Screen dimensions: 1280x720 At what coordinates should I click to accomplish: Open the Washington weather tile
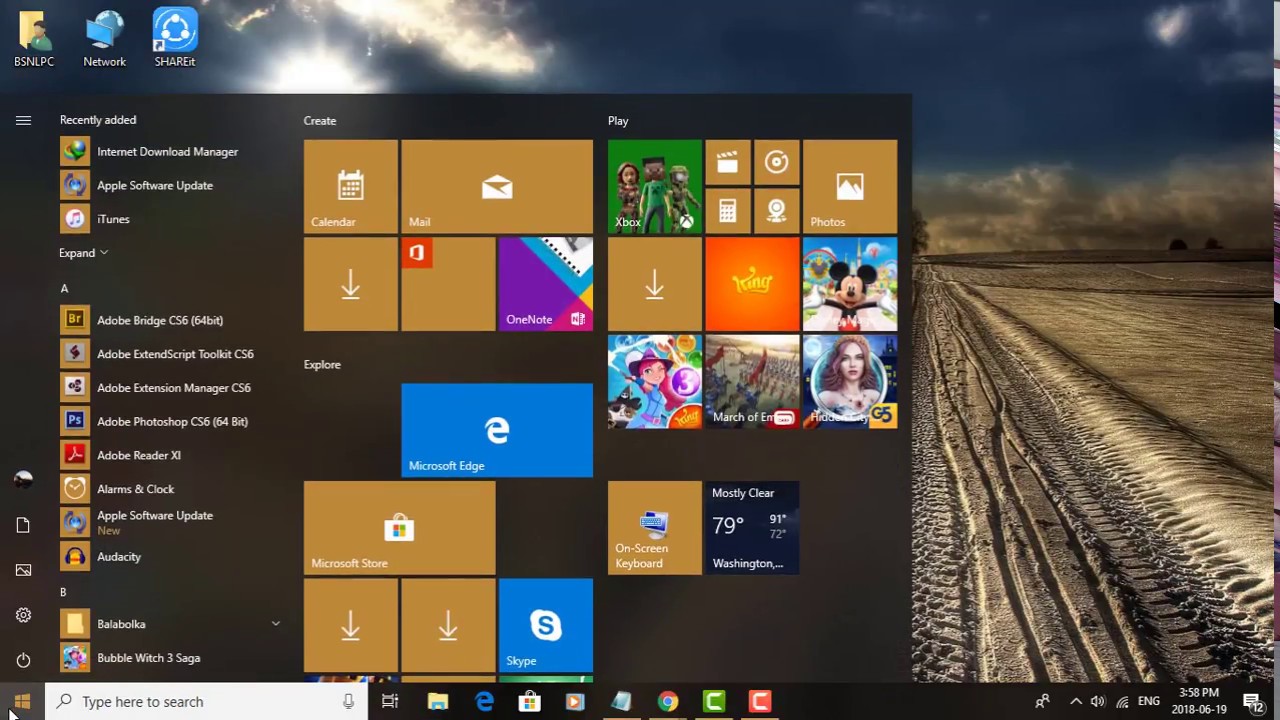tap(752, 528)
